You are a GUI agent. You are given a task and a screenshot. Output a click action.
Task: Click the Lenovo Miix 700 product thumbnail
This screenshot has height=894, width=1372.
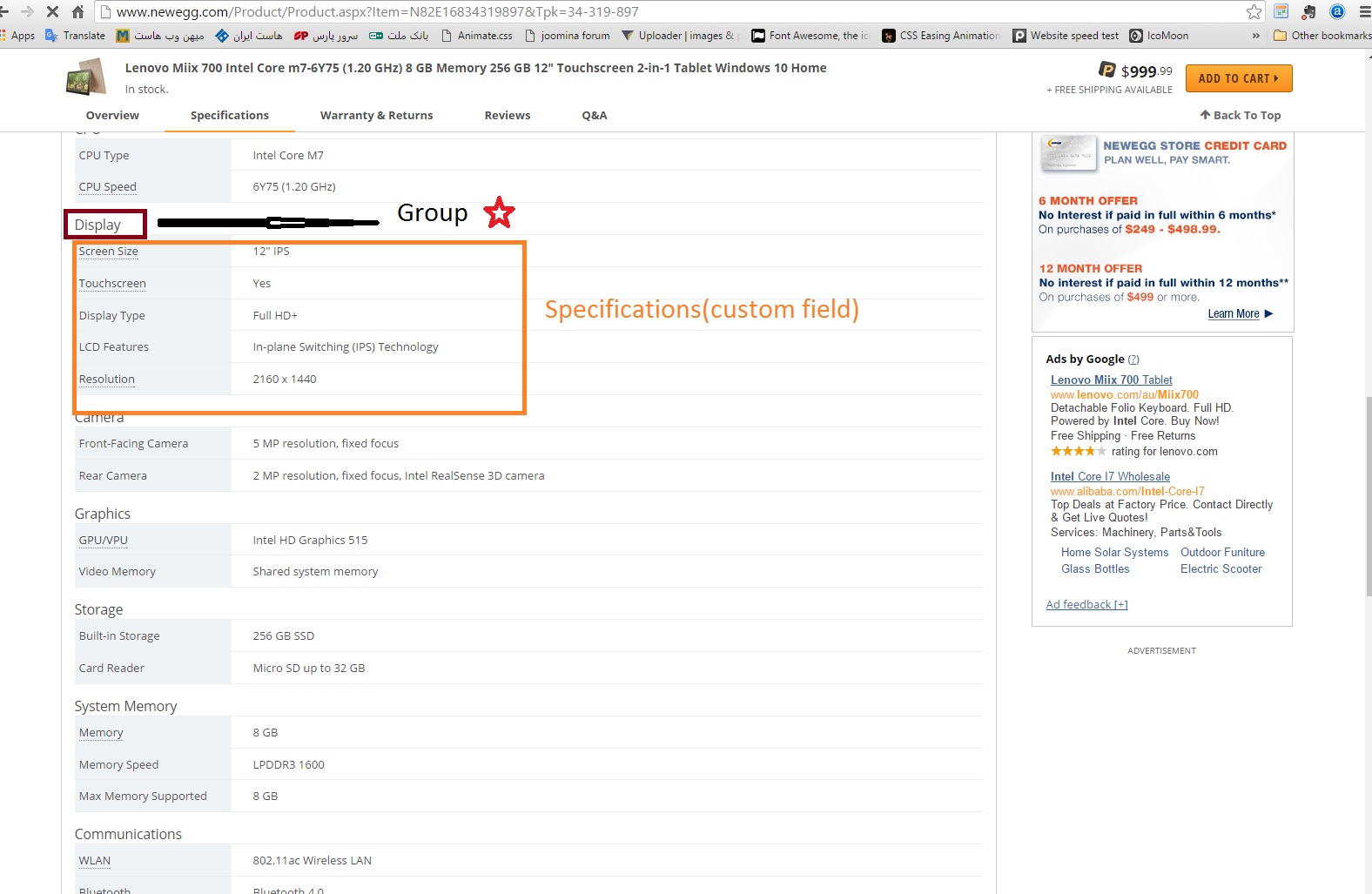(x=86, y=77)
